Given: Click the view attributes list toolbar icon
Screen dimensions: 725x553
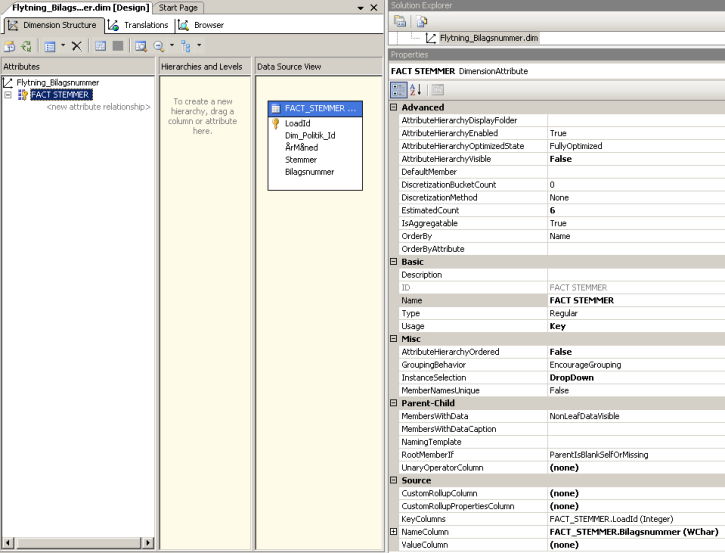Looking at the screenshot, I should (49, 46).
